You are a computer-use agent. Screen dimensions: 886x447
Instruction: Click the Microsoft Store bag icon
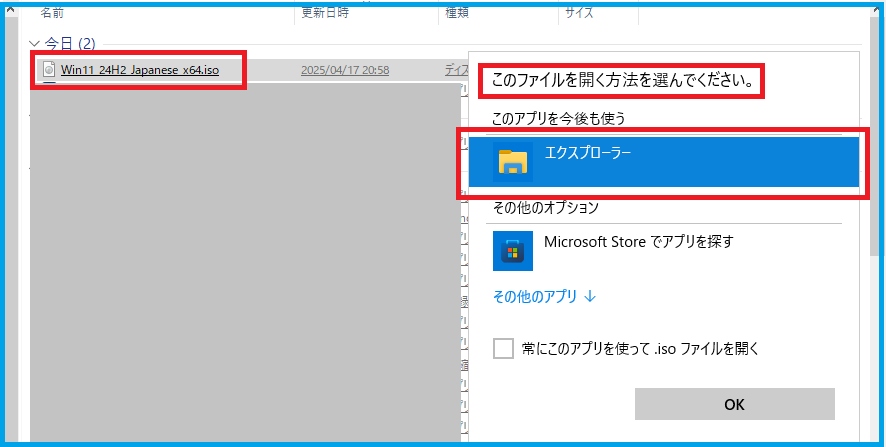(x=513, y=250)
